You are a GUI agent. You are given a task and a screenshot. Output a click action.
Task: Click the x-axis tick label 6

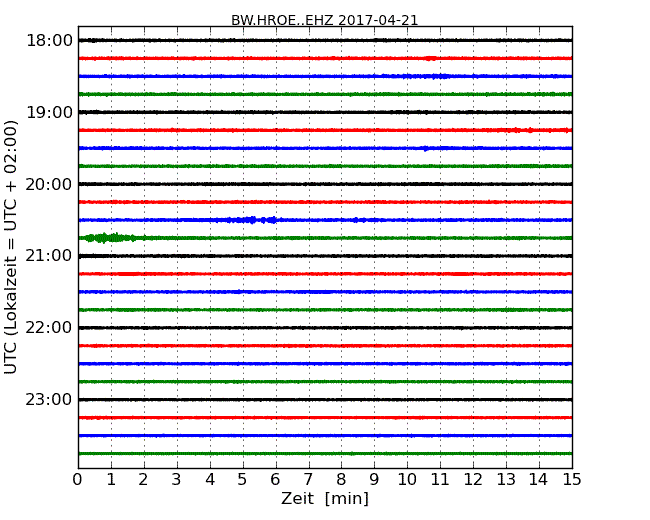pos(276,480)
